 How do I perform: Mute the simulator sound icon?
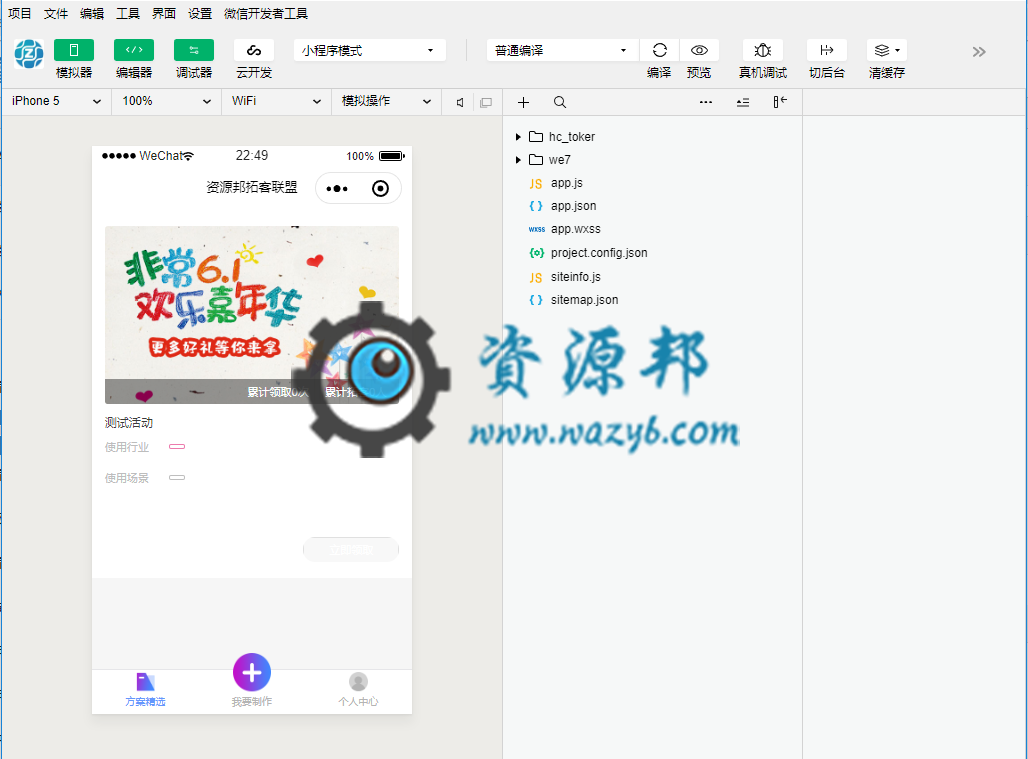click(x=460, y=102)
